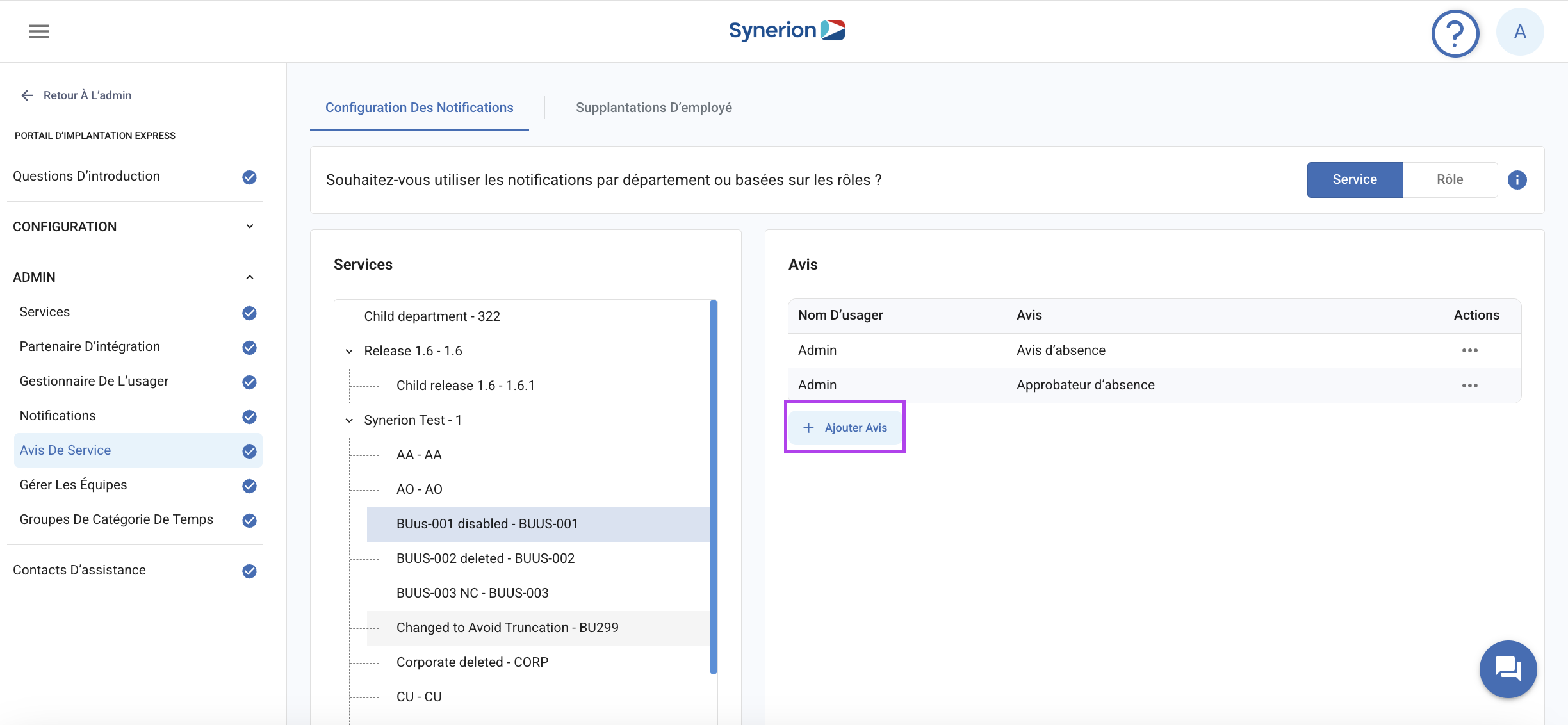Click checkmark next to Gestionnaire De L'usager
The height and width of the screenshot is (725, 1568).
249,382
